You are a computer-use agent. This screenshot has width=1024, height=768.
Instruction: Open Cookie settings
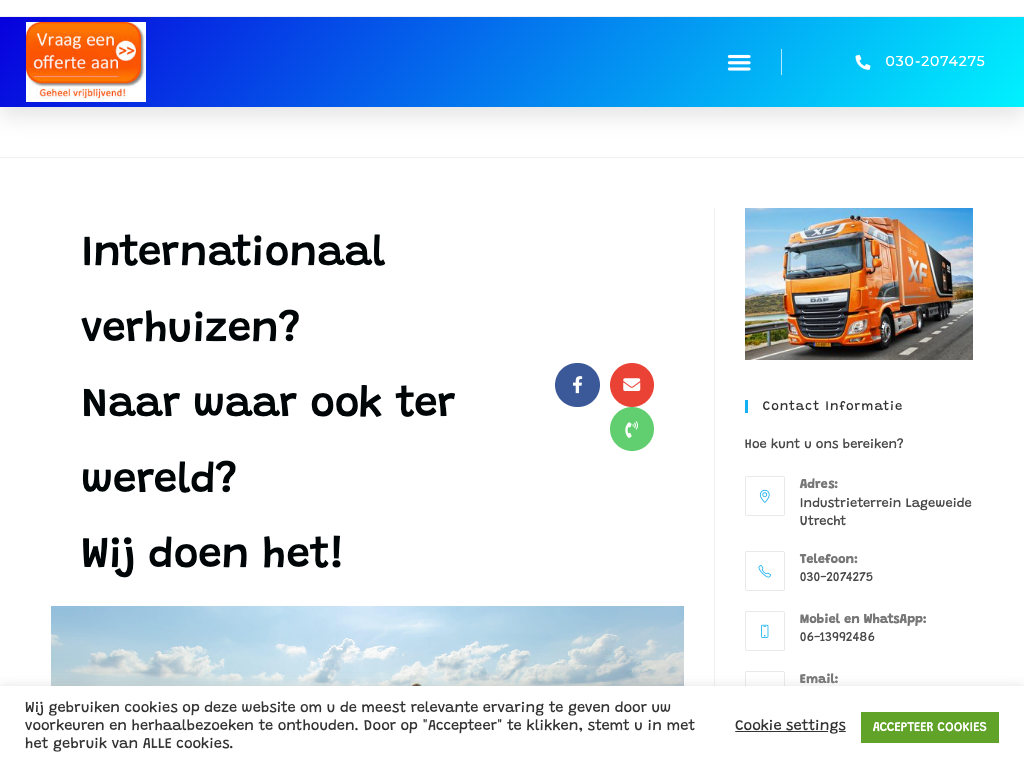[x=790, y=726]
